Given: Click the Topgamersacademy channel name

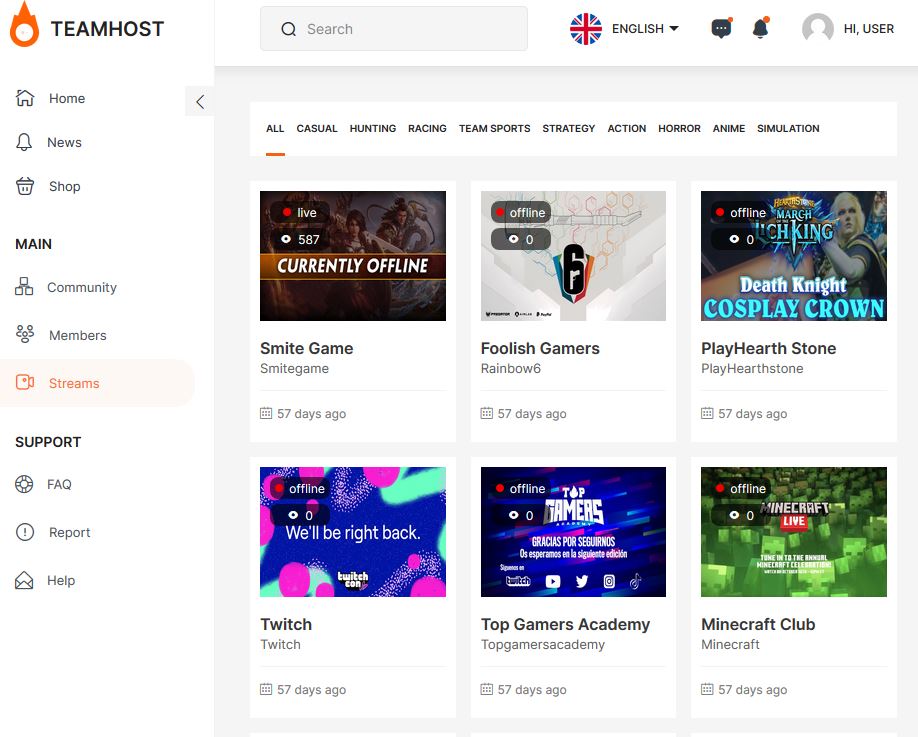Looking at the screenshot, I should click(543, 645).
